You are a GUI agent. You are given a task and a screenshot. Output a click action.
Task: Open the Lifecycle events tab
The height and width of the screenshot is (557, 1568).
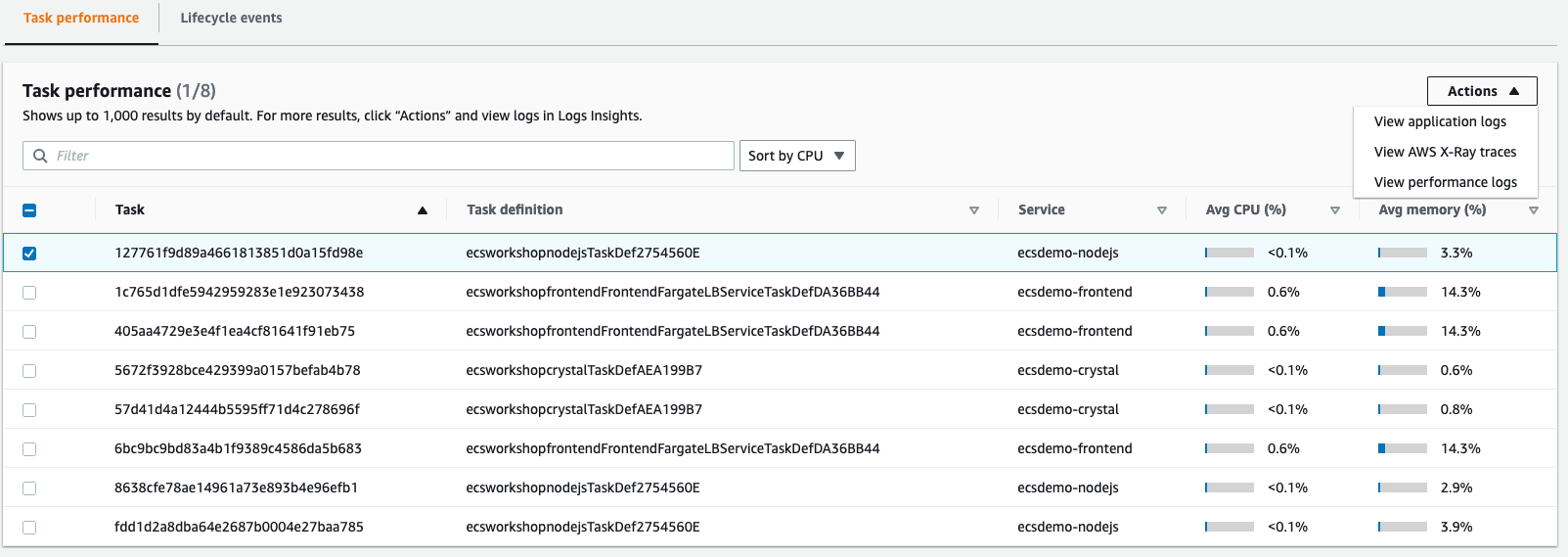pos(231,18)
